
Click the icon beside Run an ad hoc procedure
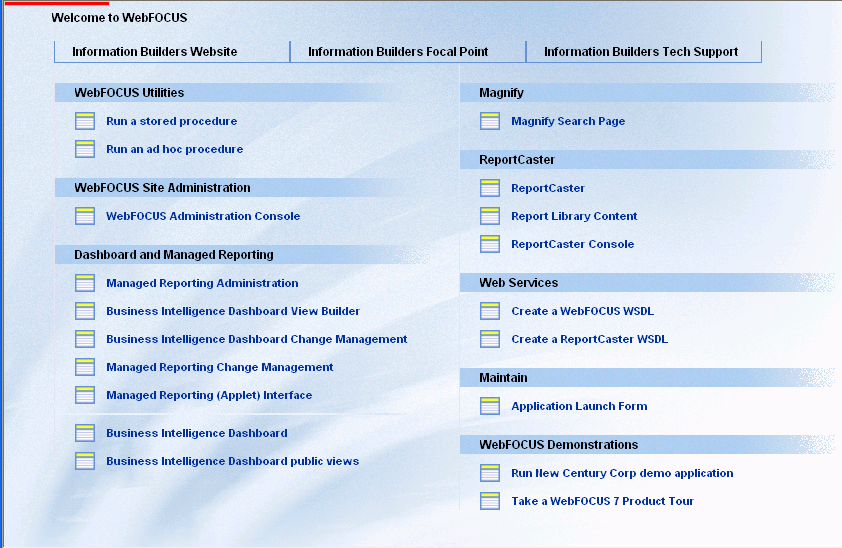pyautogui.click(x=85, y=149)
